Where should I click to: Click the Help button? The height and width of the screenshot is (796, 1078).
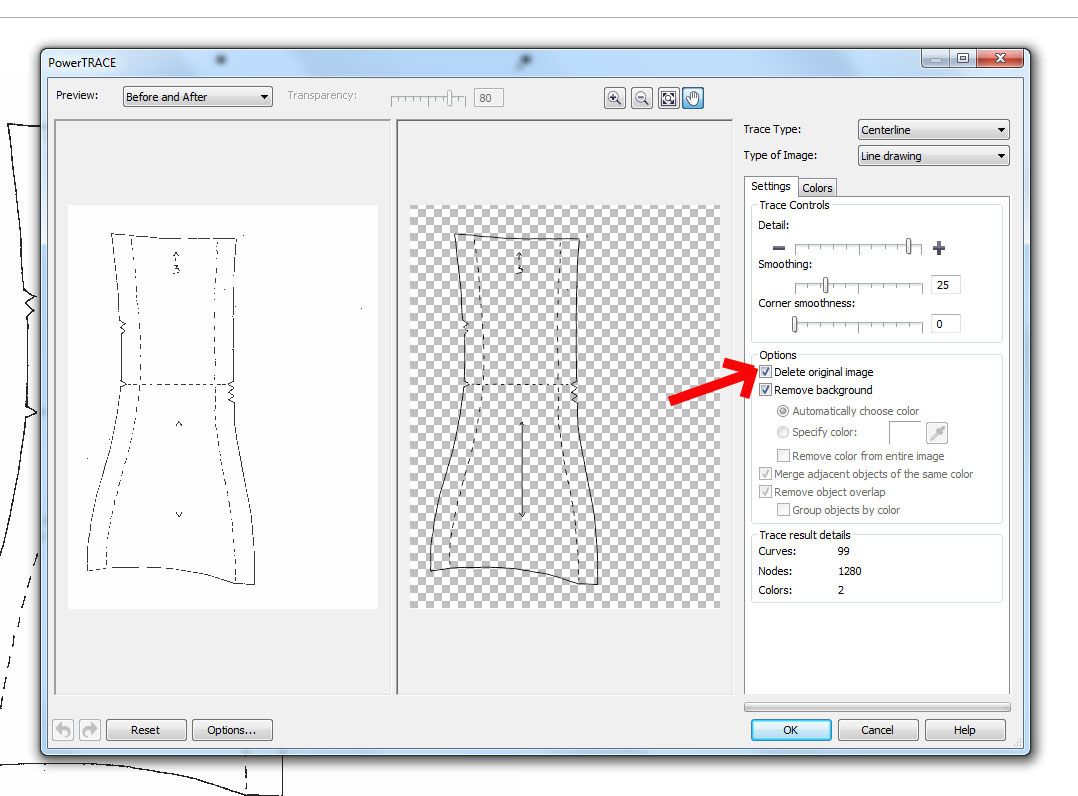tap(965, 729)
